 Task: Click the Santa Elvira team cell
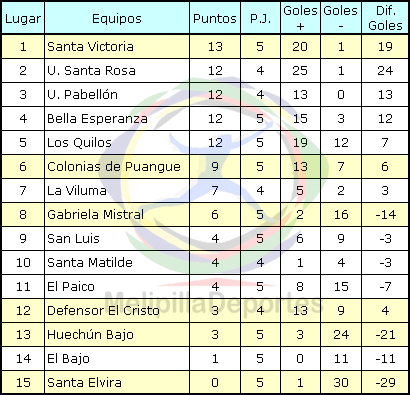coord(117,383)
